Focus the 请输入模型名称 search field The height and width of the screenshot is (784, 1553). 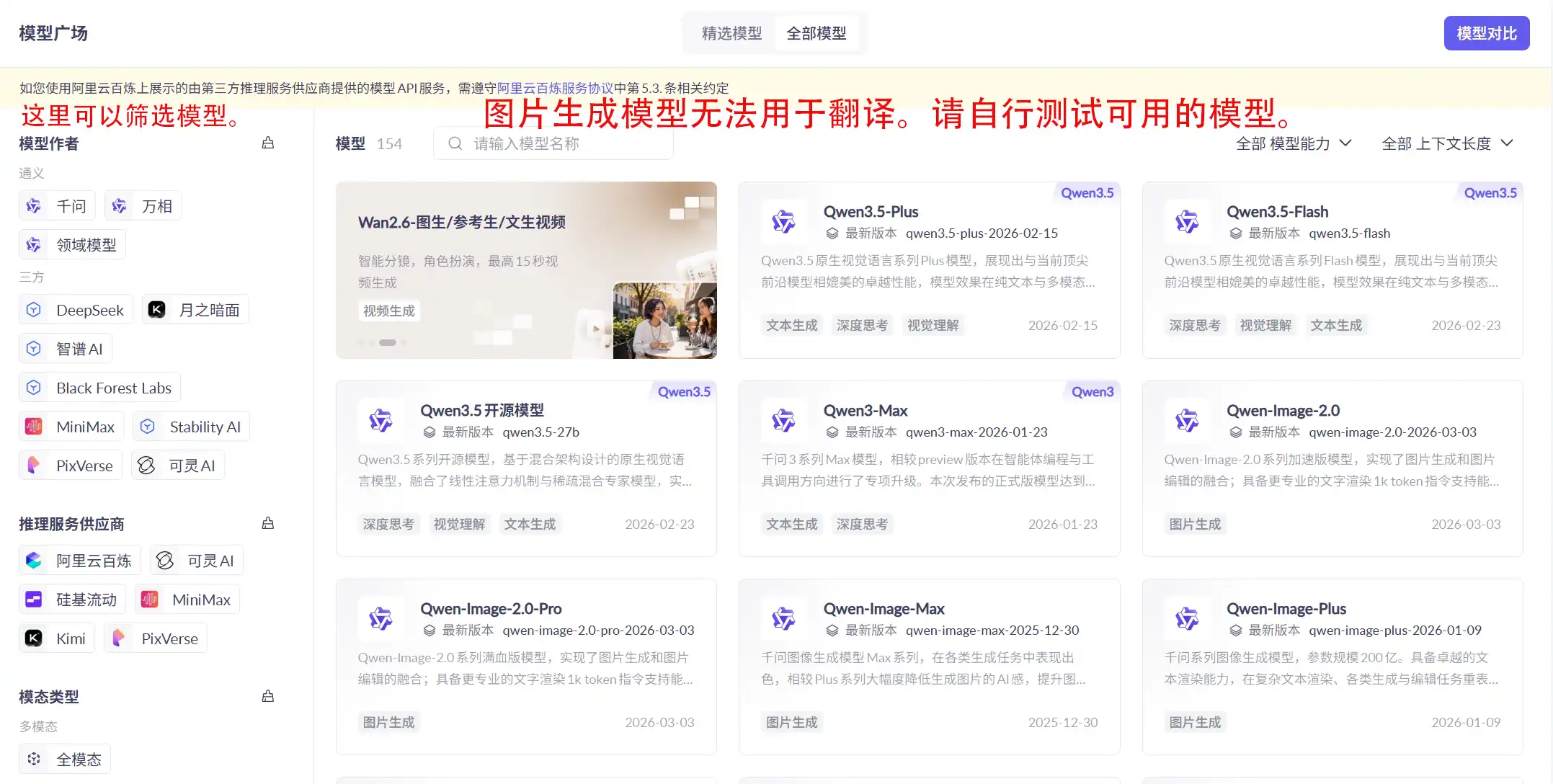(553, 143)
